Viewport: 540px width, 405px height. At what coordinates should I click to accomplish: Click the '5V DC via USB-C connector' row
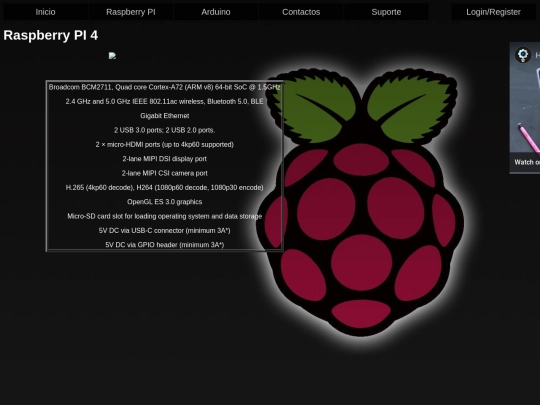pos(165,231)
